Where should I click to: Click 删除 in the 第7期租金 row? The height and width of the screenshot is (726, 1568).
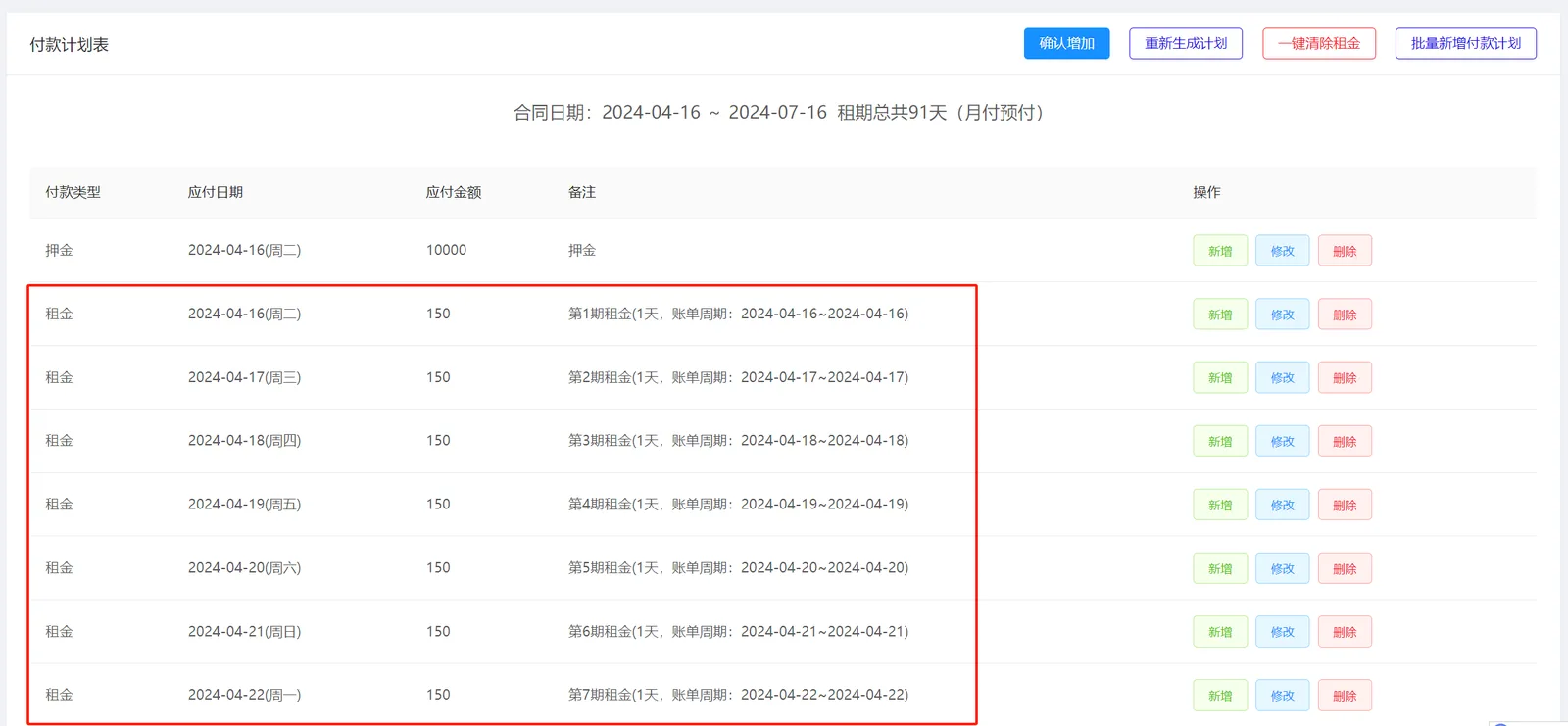pyautogui.click(x=1345, y=696)
